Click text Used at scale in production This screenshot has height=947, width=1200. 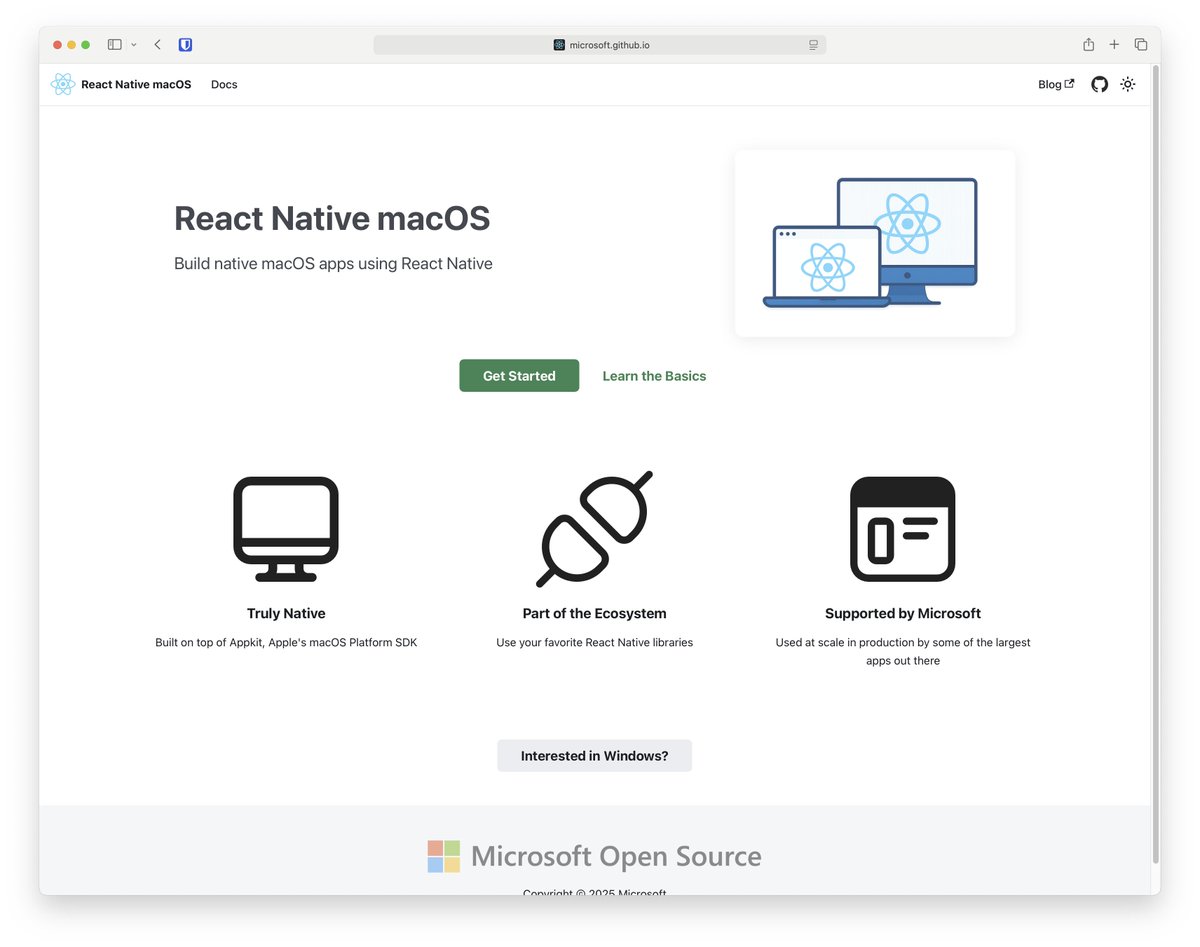coord(903,651)
